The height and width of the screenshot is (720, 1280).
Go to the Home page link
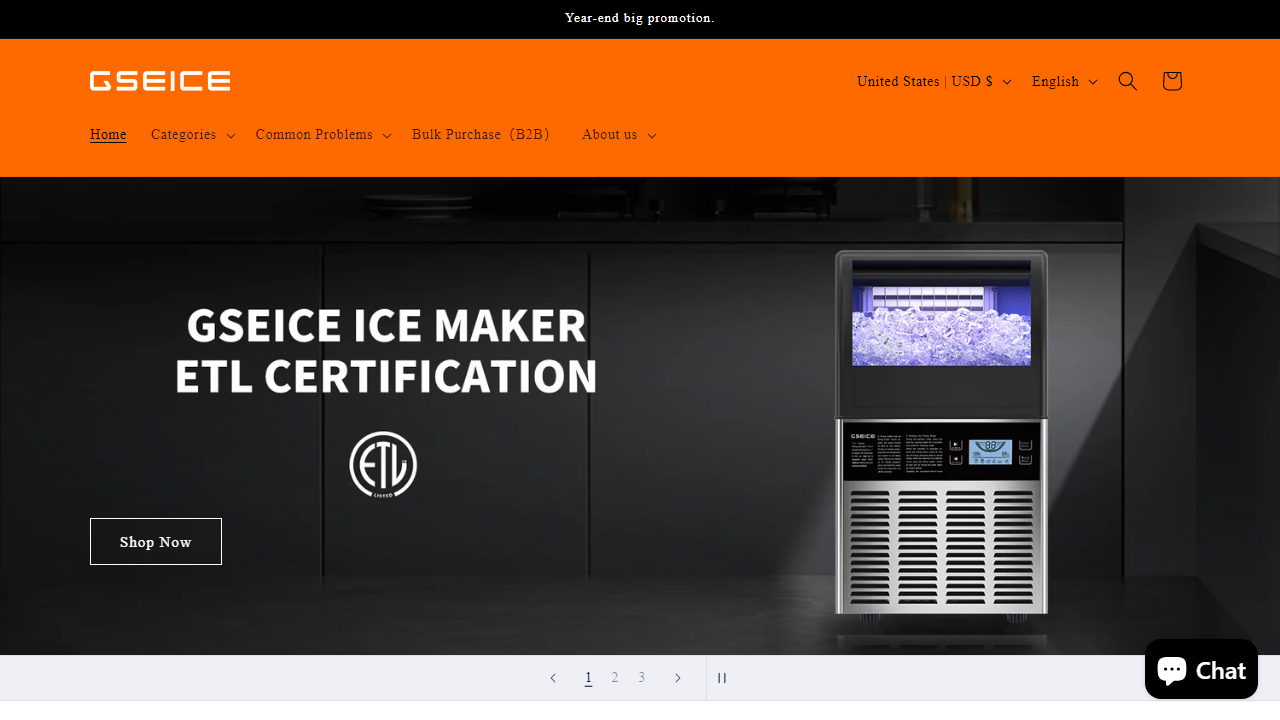pos(108,135)
